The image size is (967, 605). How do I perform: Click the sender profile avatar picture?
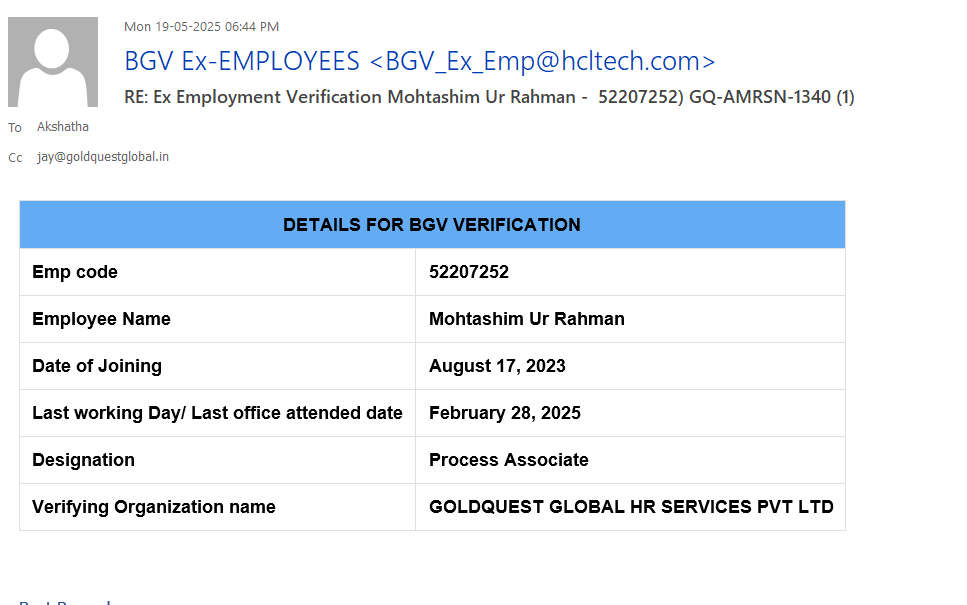click(x=53, y=62)
